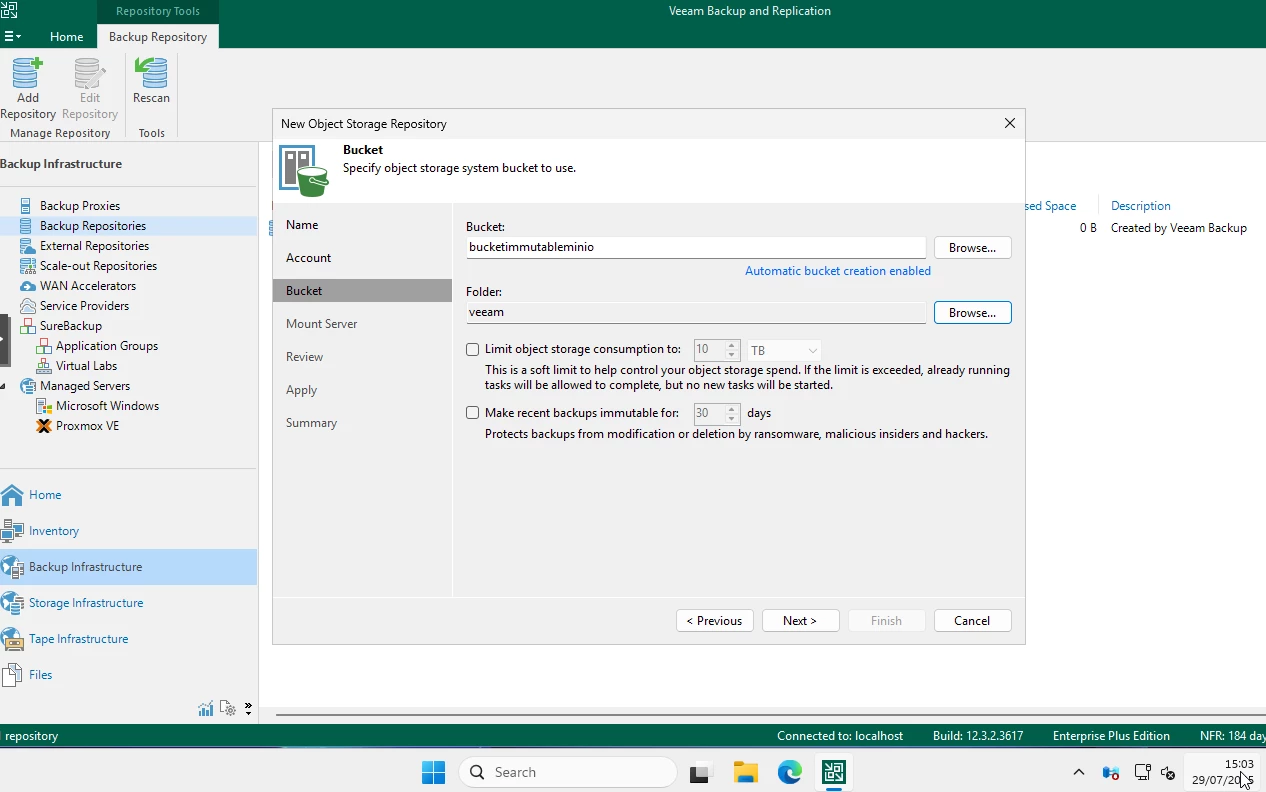Increase the storage limit value stepper
Viewport: 1266px width, 792px height.
[x=733, y=345]
